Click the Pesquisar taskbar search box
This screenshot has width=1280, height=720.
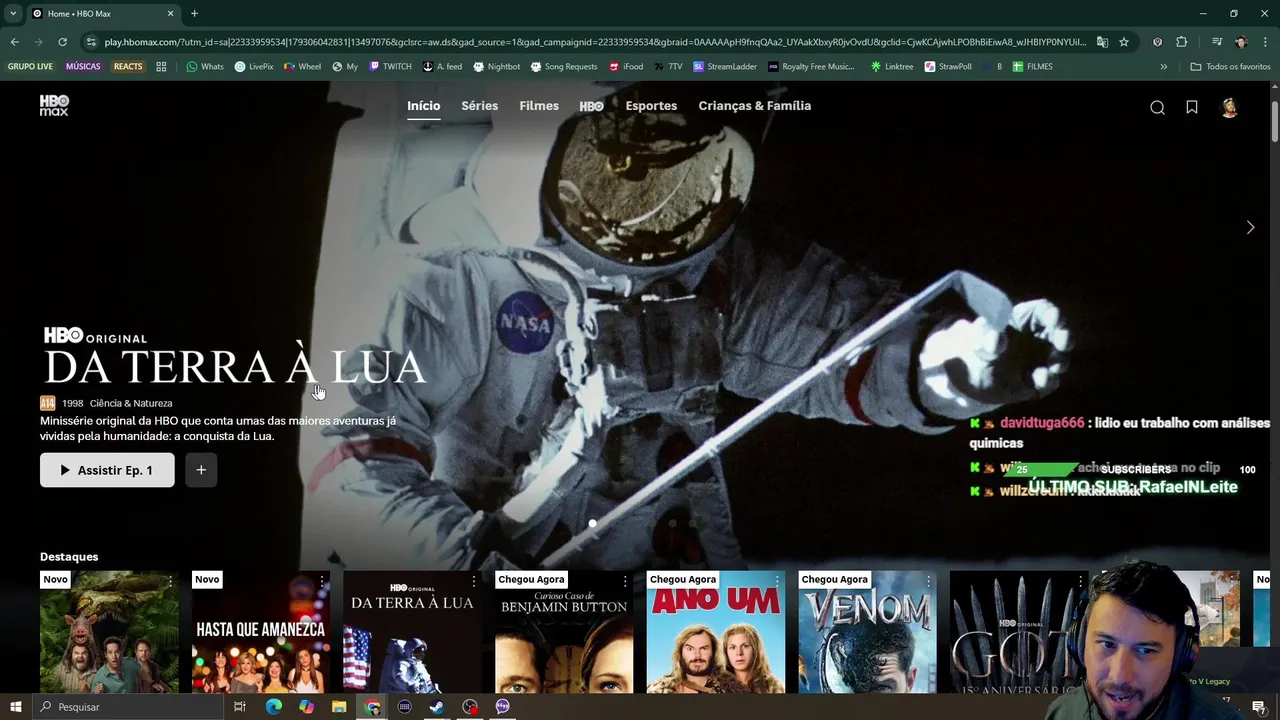[x=127, y=707]
